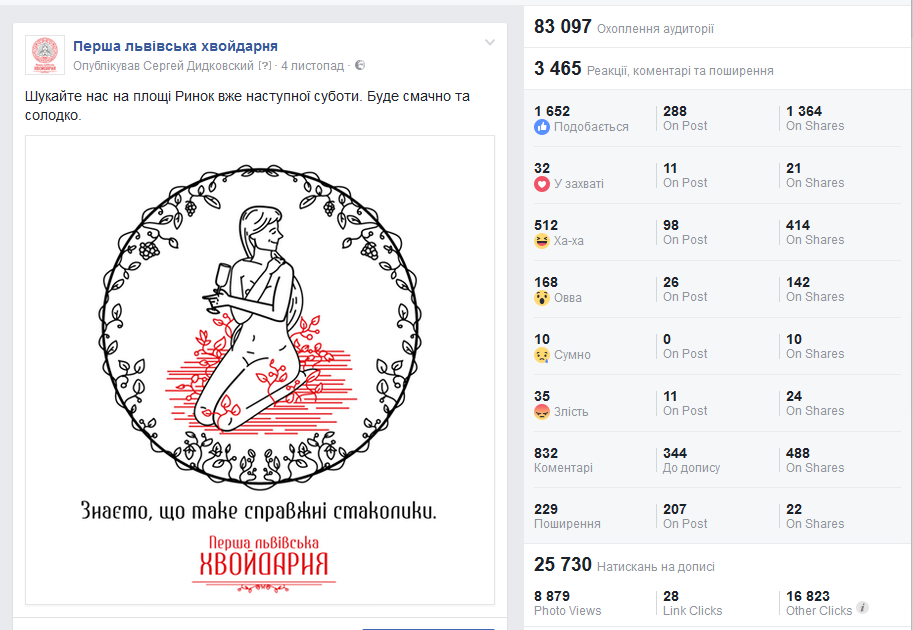Open the Перша львівська хвойдарня page name link
913x630 pixels.
(x=175, y=46)
